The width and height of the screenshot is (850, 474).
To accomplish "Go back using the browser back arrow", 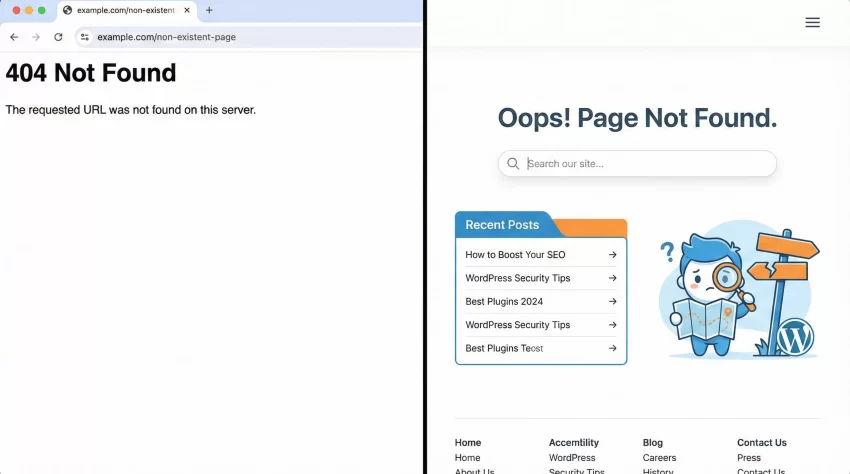I will pyautogui.click(x=14, y=37).
